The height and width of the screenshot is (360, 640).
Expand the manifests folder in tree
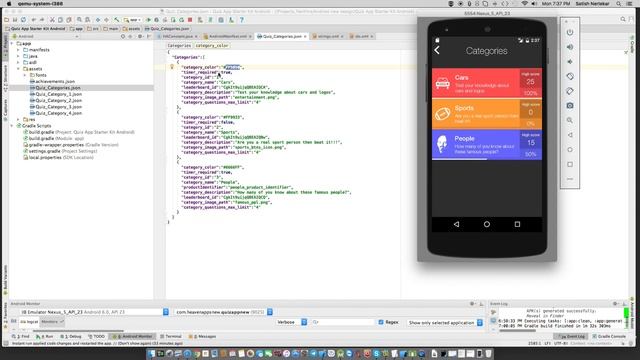[x=18, y=50]
